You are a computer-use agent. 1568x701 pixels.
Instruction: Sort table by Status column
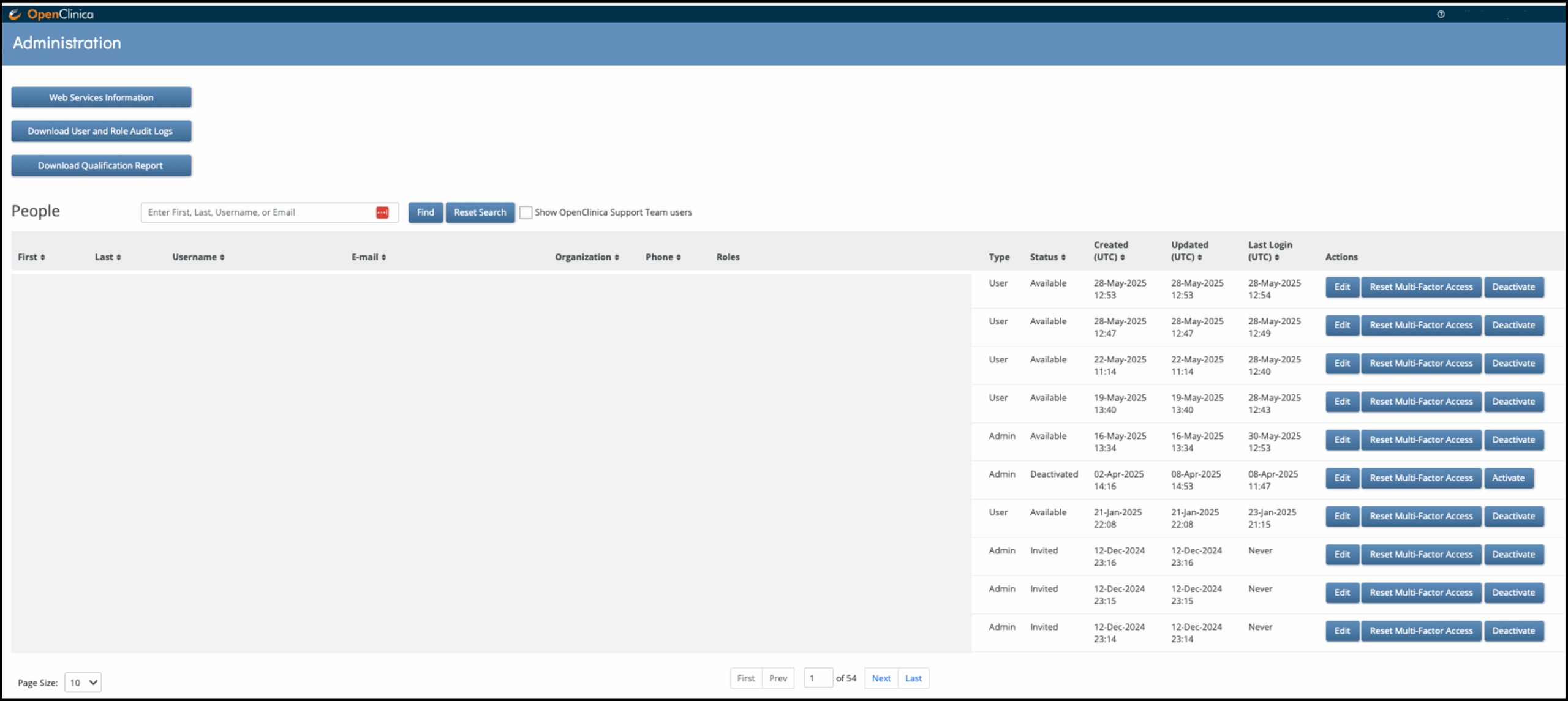1063,258
